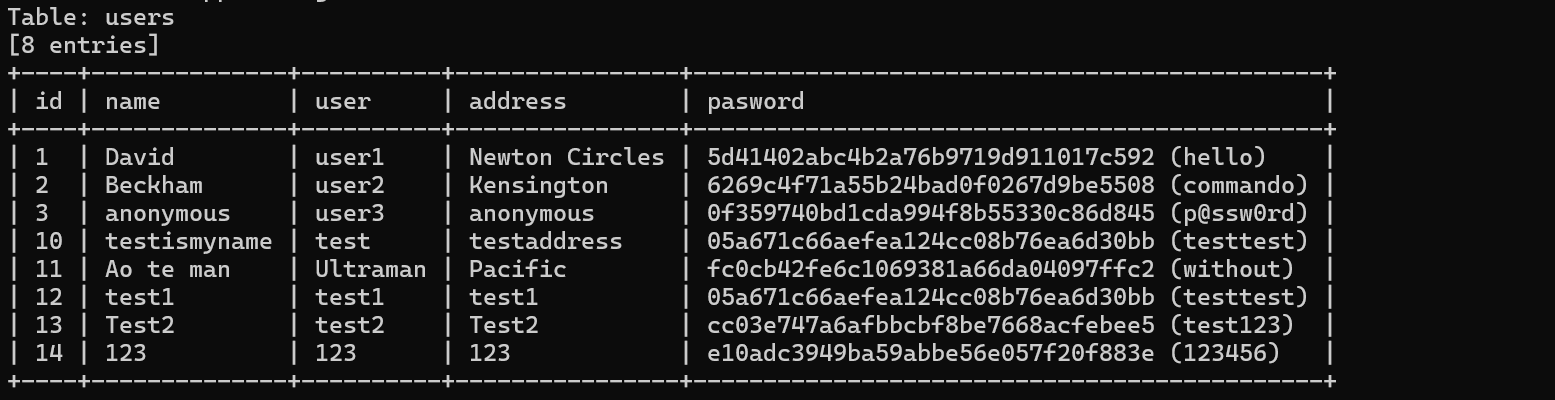This screenshot has height=400, width=1555.
Task: Click the "Kensington" address cell
Action: (538, 185)
